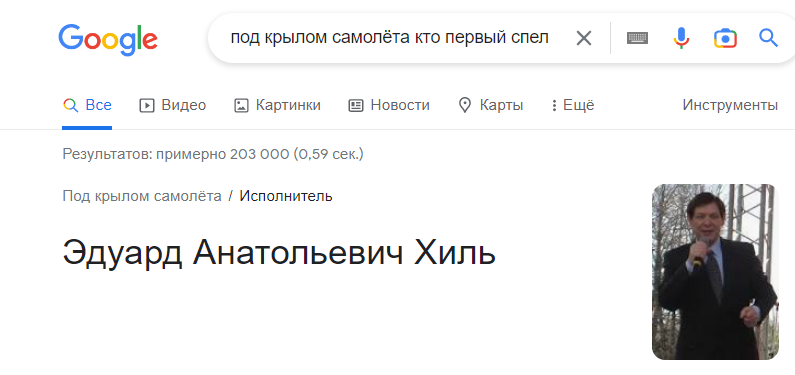
Task: Expand the Ещё menu
Action: click(572, 105)
